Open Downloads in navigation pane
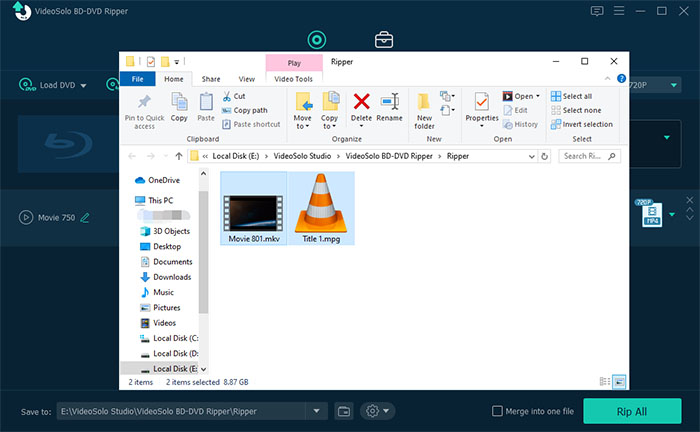The image size is (700, 432). 166,277
